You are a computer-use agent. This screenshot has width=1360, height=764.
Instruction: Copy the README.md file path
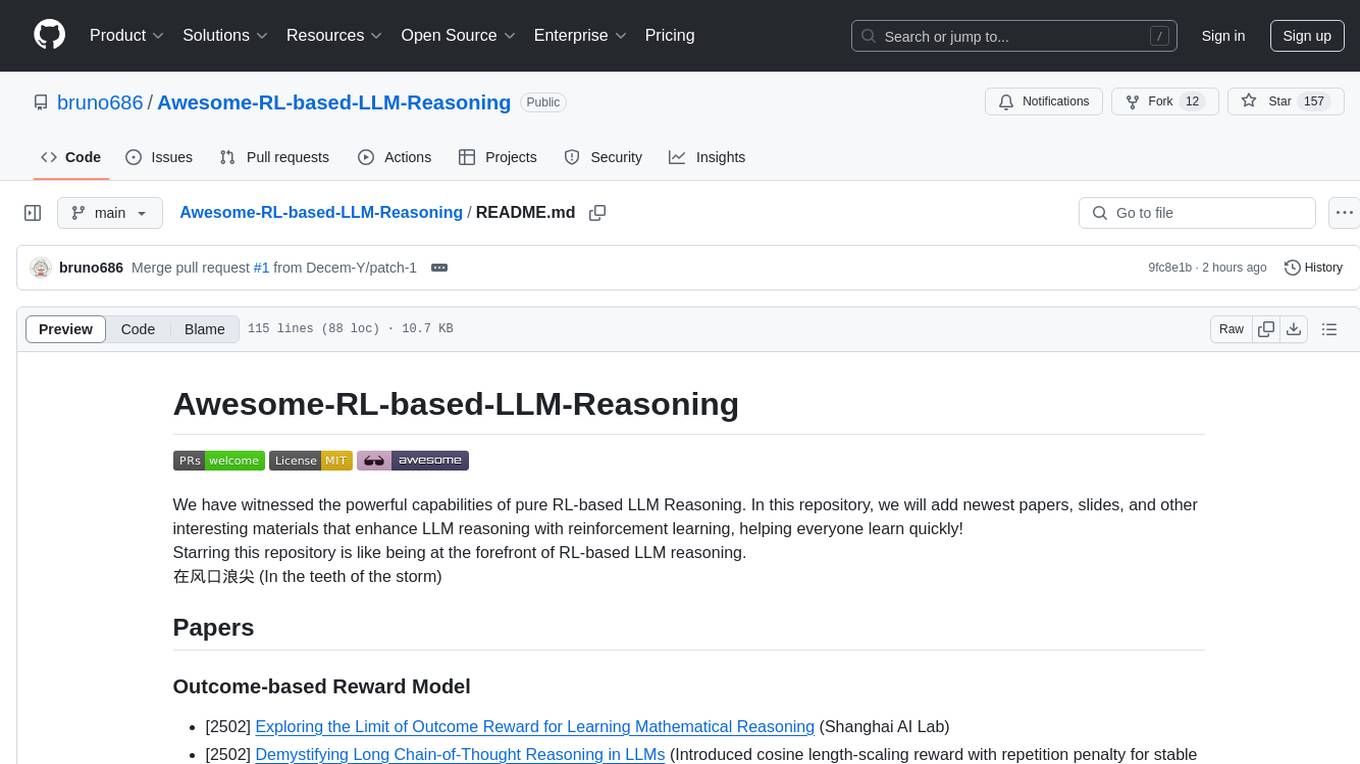pyautogui.click(x=598, y=213)
